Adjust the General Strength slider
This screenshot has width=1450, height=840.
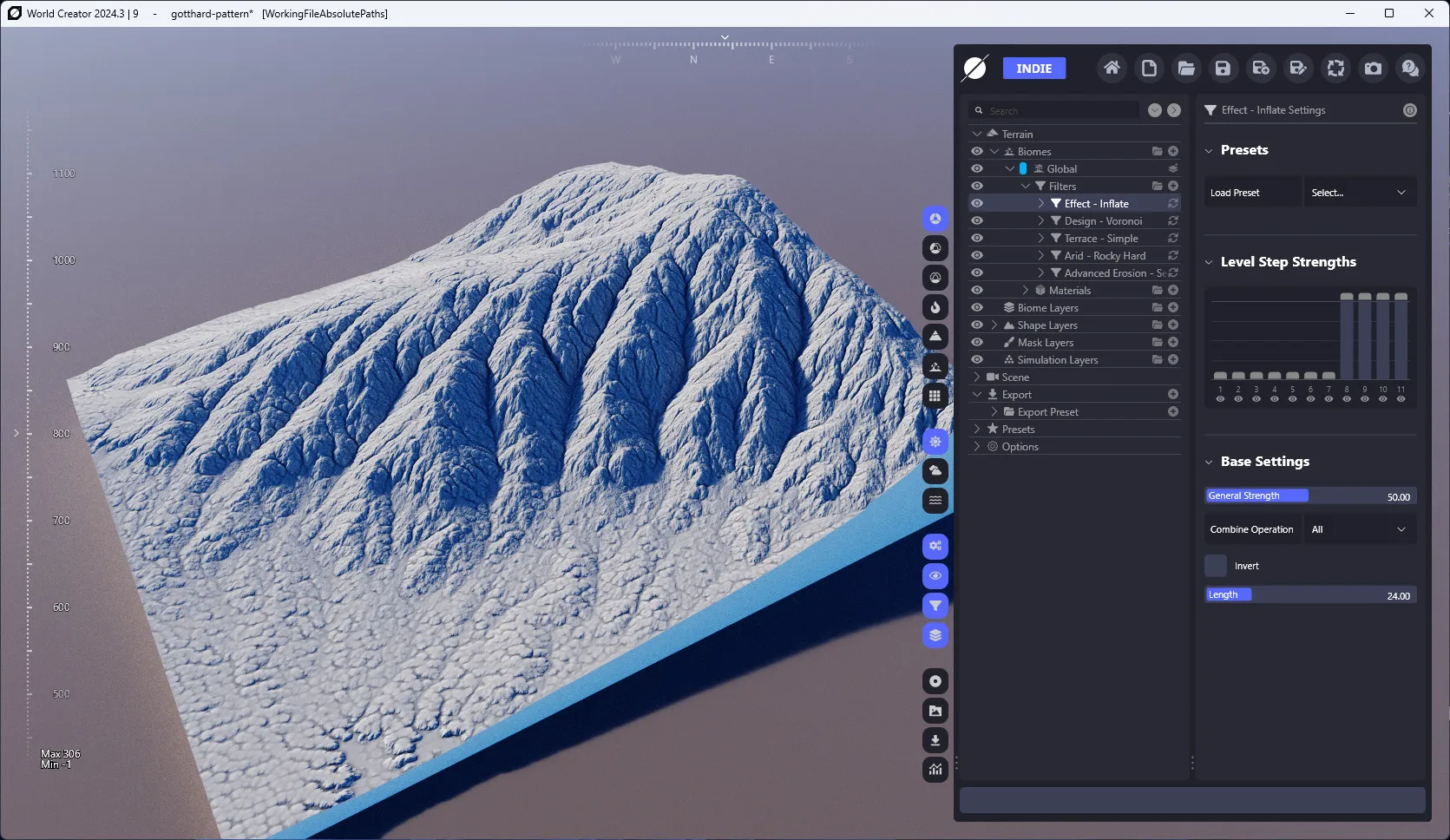pyautogui.click(x=1310, y=496)
